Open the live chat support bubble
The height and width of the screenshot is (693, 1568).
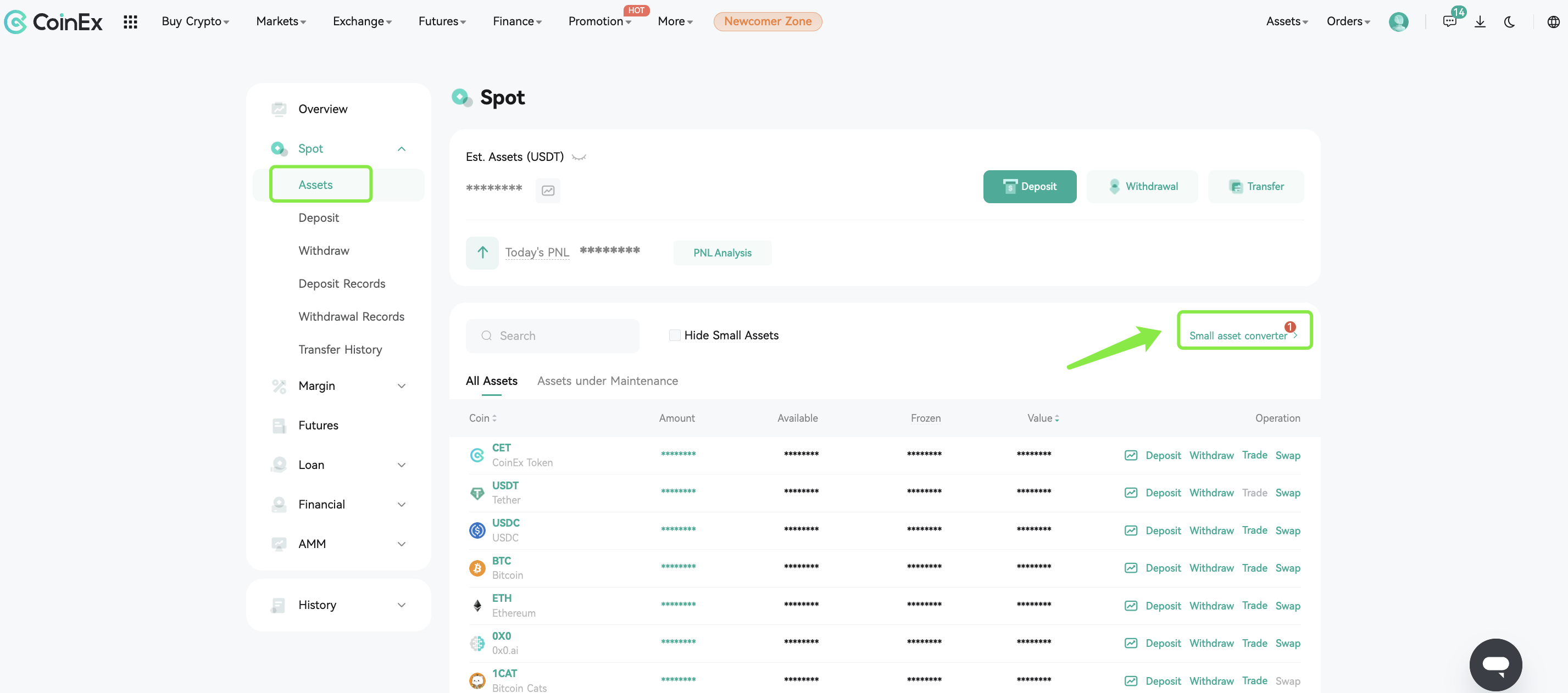(1495, 664)
